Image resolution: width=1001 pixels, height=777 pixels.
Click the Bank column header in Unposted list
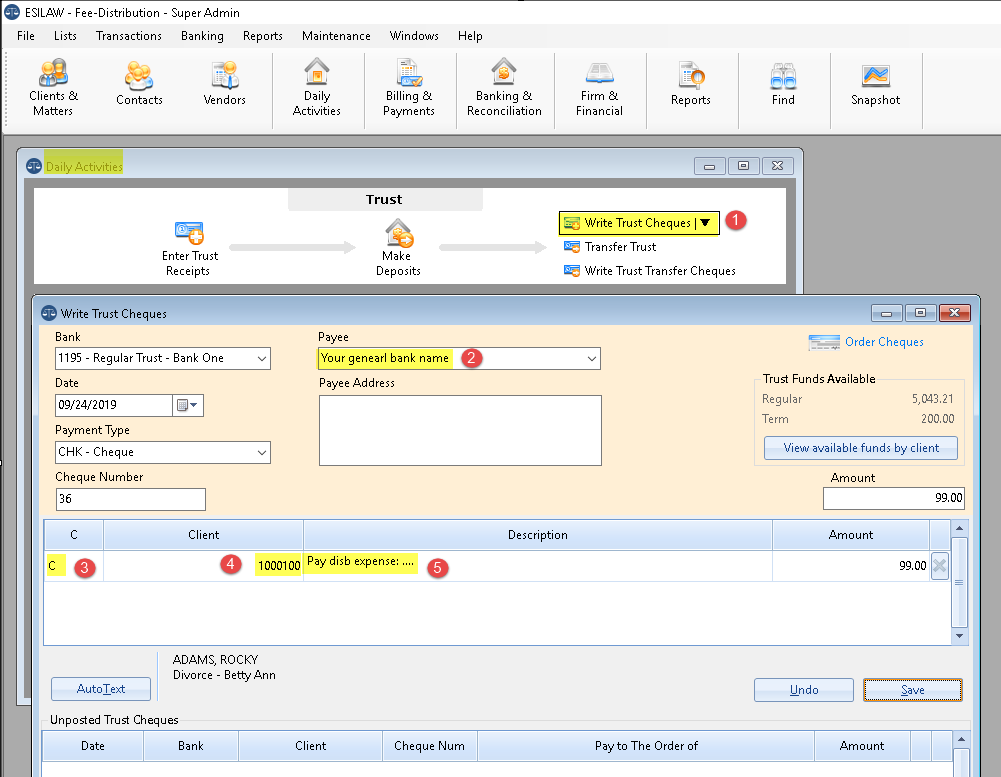(191, 746)
